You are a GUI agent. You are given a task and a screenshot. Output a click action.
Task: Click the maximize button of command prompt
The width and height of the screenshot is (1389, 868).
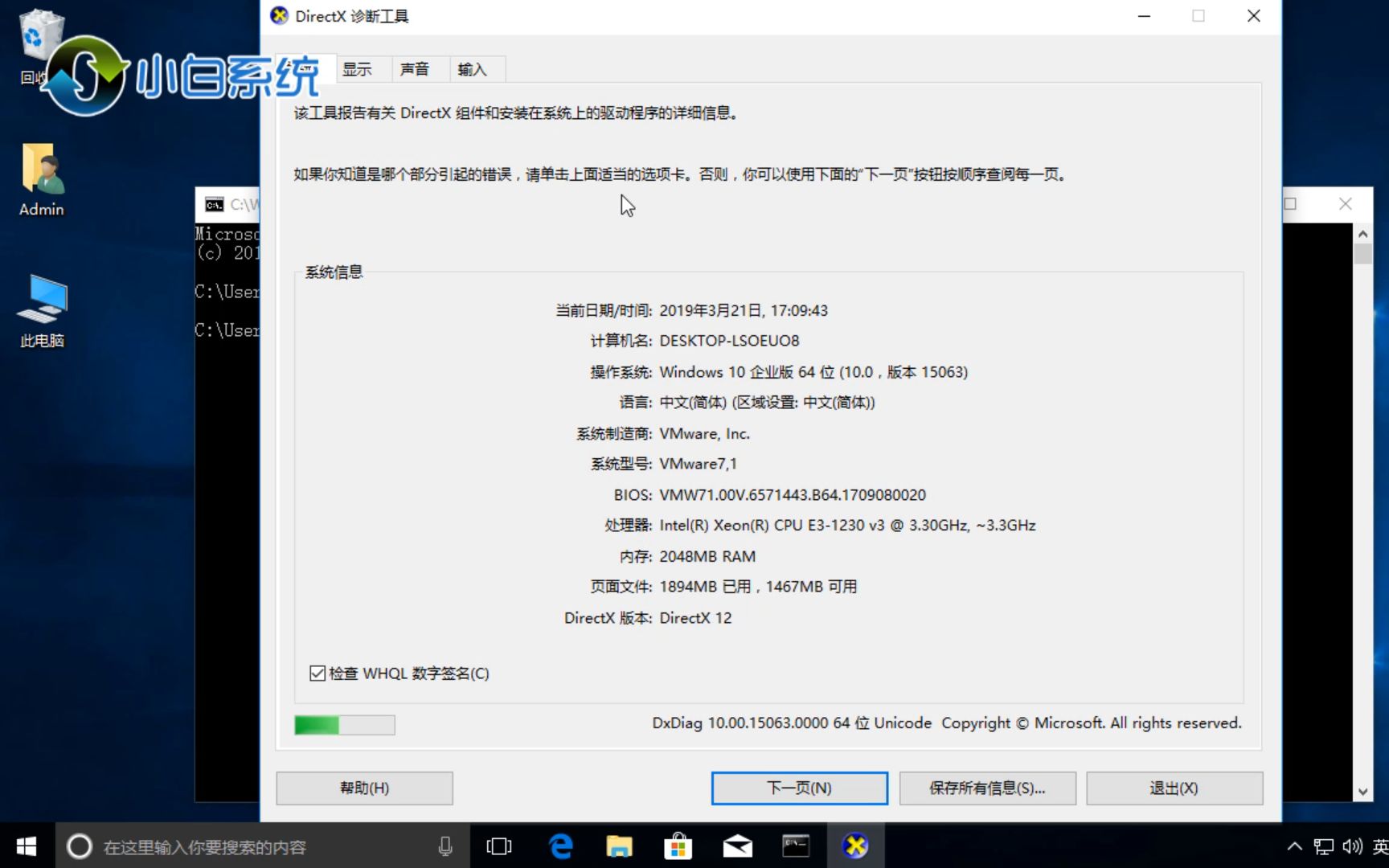1291,204
